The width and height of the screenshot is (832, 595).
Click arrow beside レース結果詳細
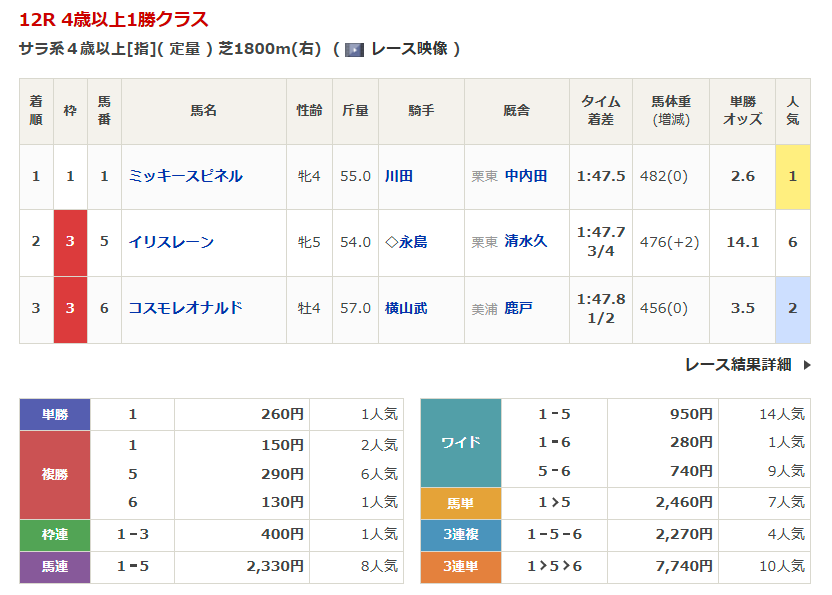(x=807, y=365)
